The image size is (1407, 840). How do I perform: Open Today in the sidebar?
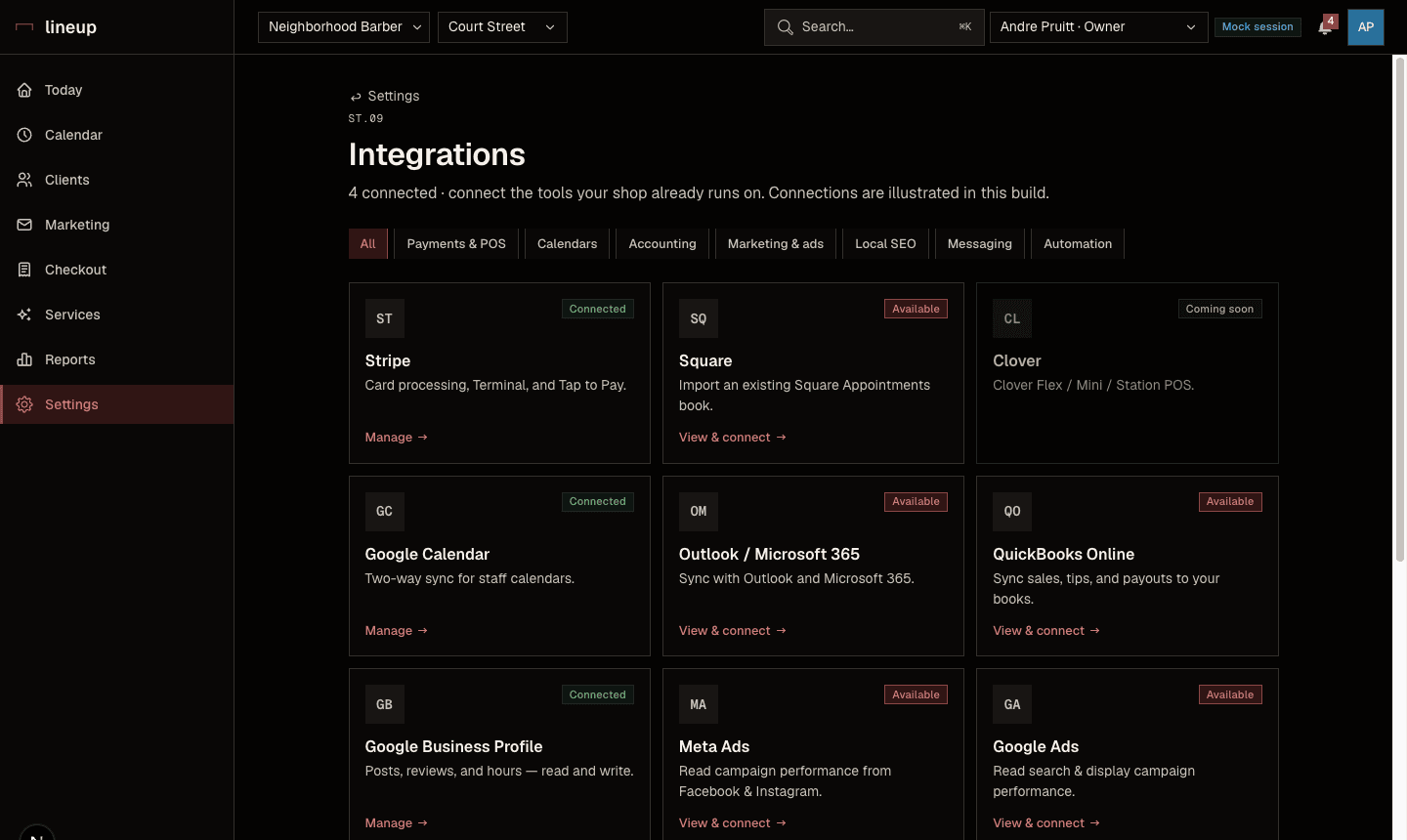point(117,90)
